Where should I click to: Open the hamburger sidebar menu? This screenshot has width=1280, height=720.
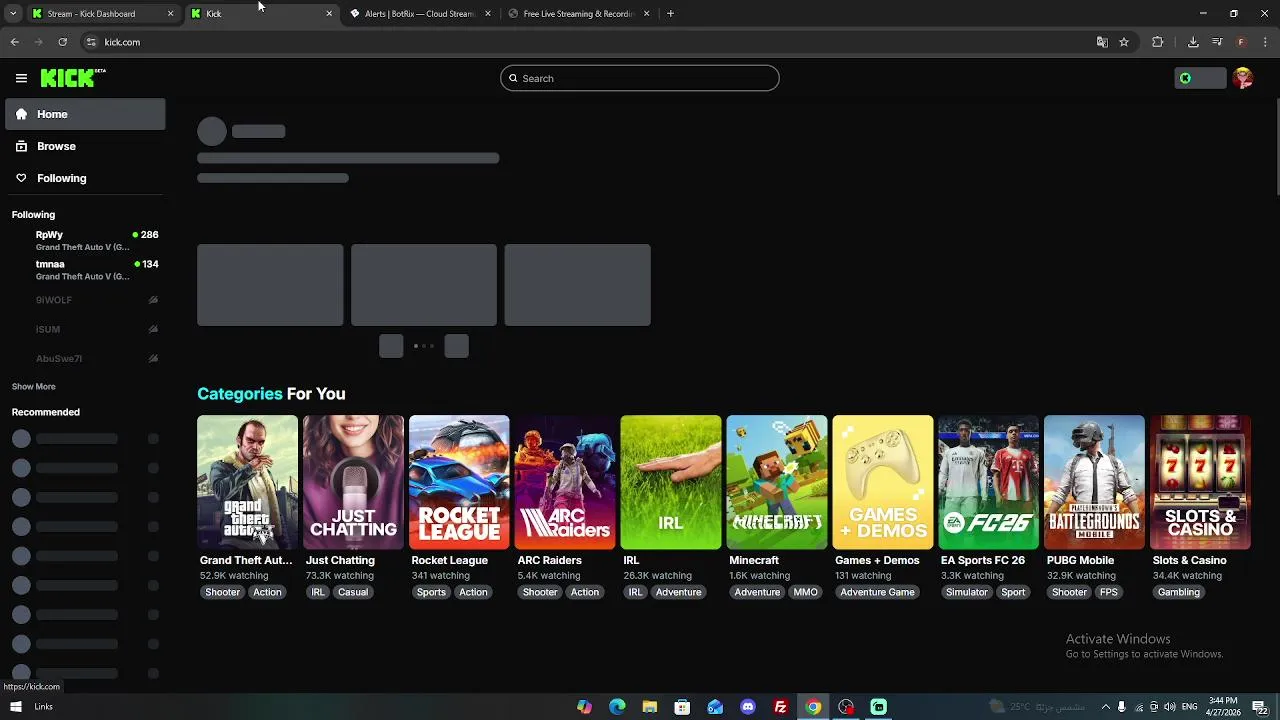point(21,78)
